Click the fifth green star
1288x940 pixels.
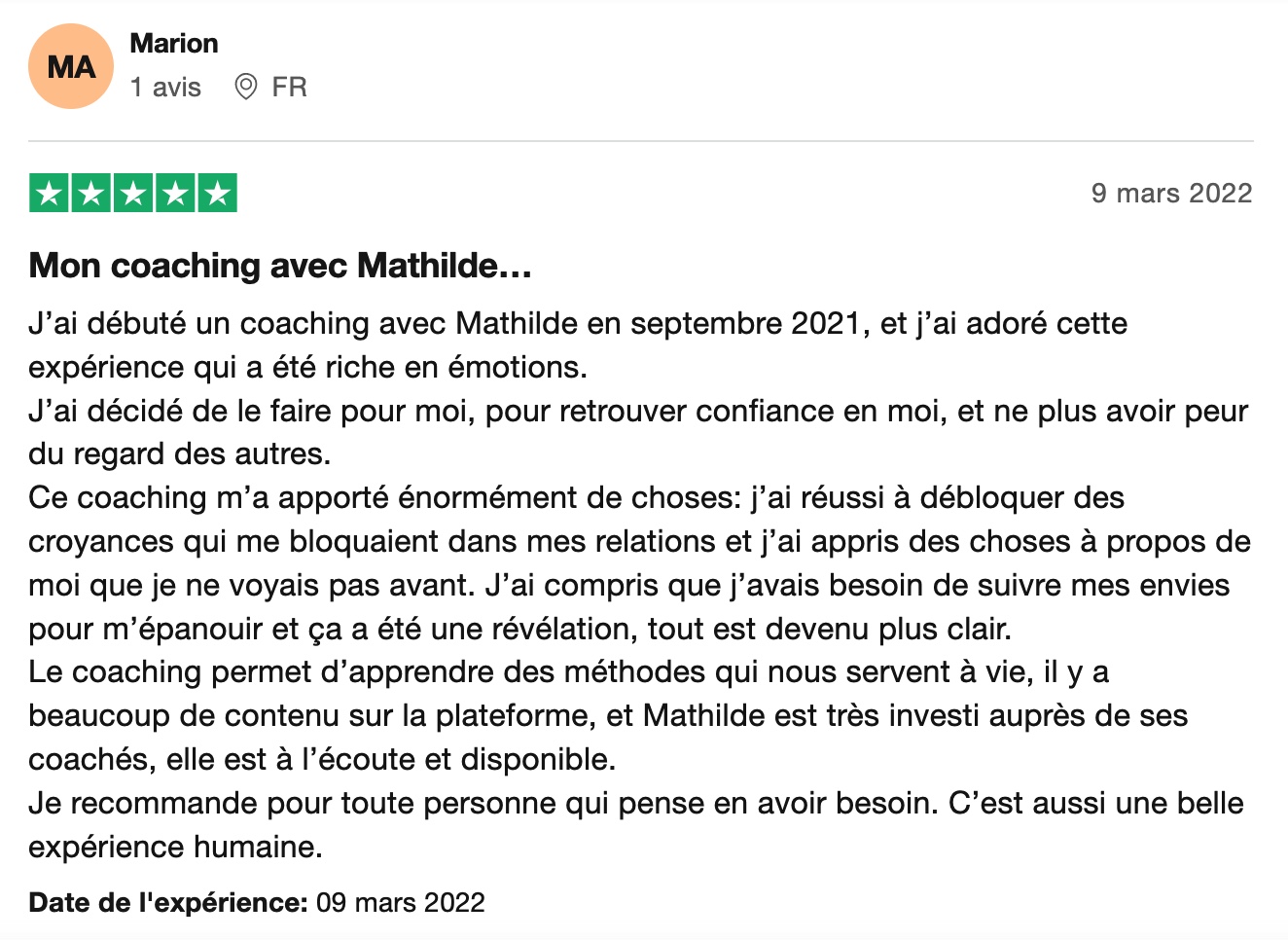coord(218,193)
